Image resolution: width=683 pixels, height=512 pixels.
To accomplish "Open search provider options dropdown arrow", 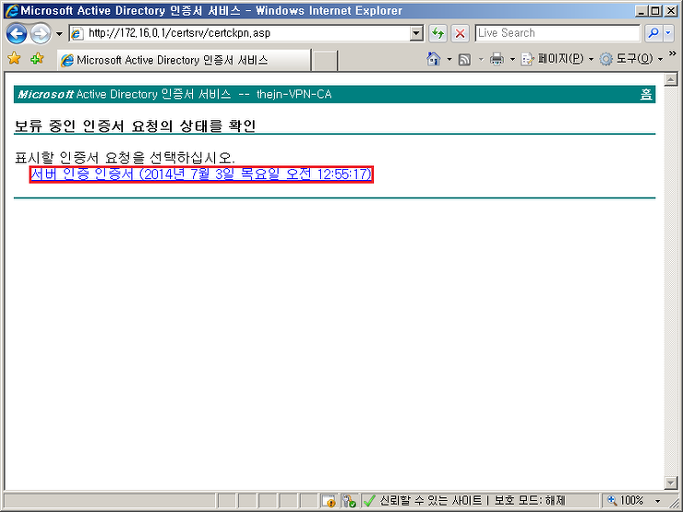I will (669, 33).
